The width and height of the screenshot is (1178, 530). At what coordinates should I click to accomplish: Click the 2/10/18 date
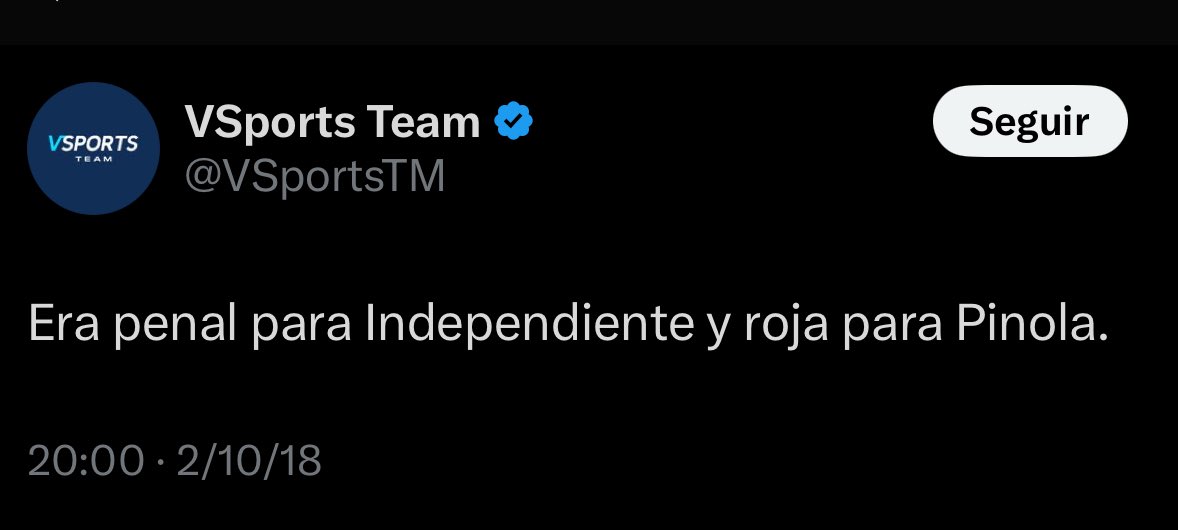pos(249,460)
